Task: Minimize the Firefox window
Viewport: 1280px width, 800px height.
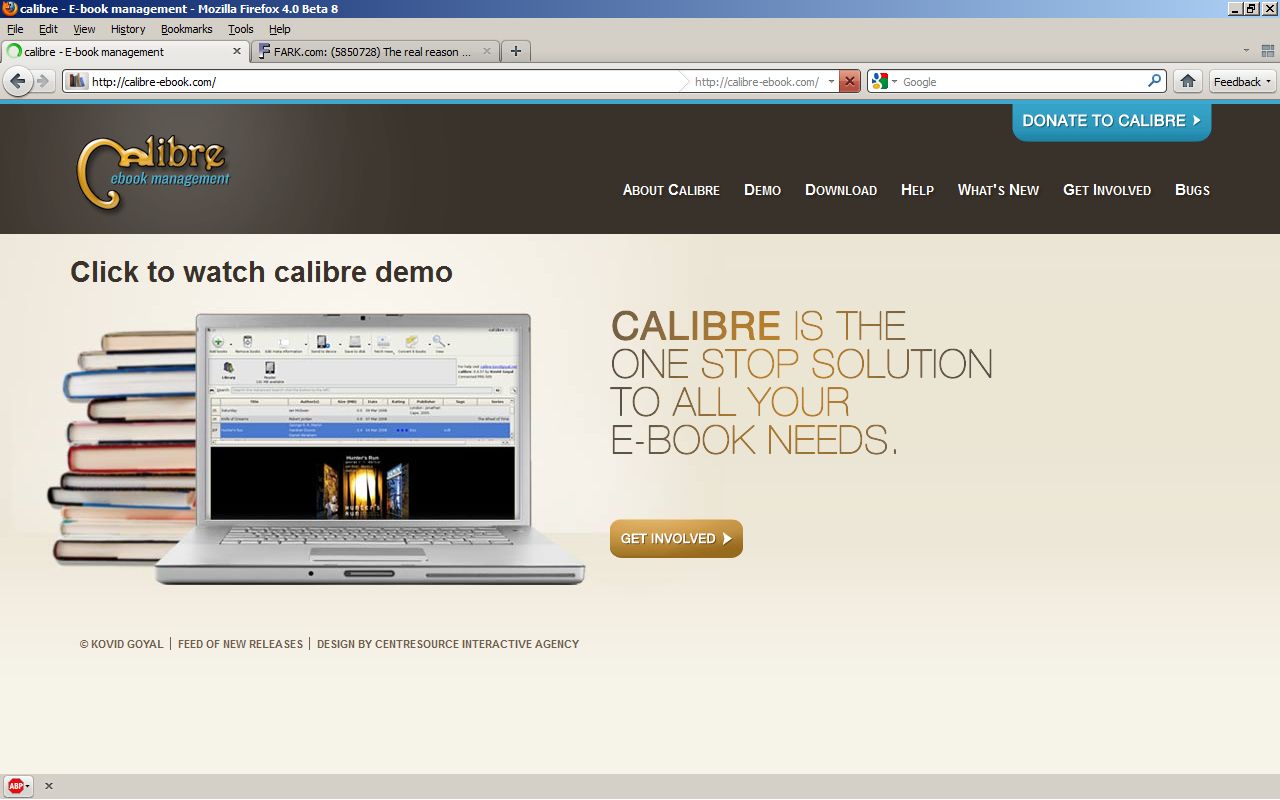Action: point(1234,8)
